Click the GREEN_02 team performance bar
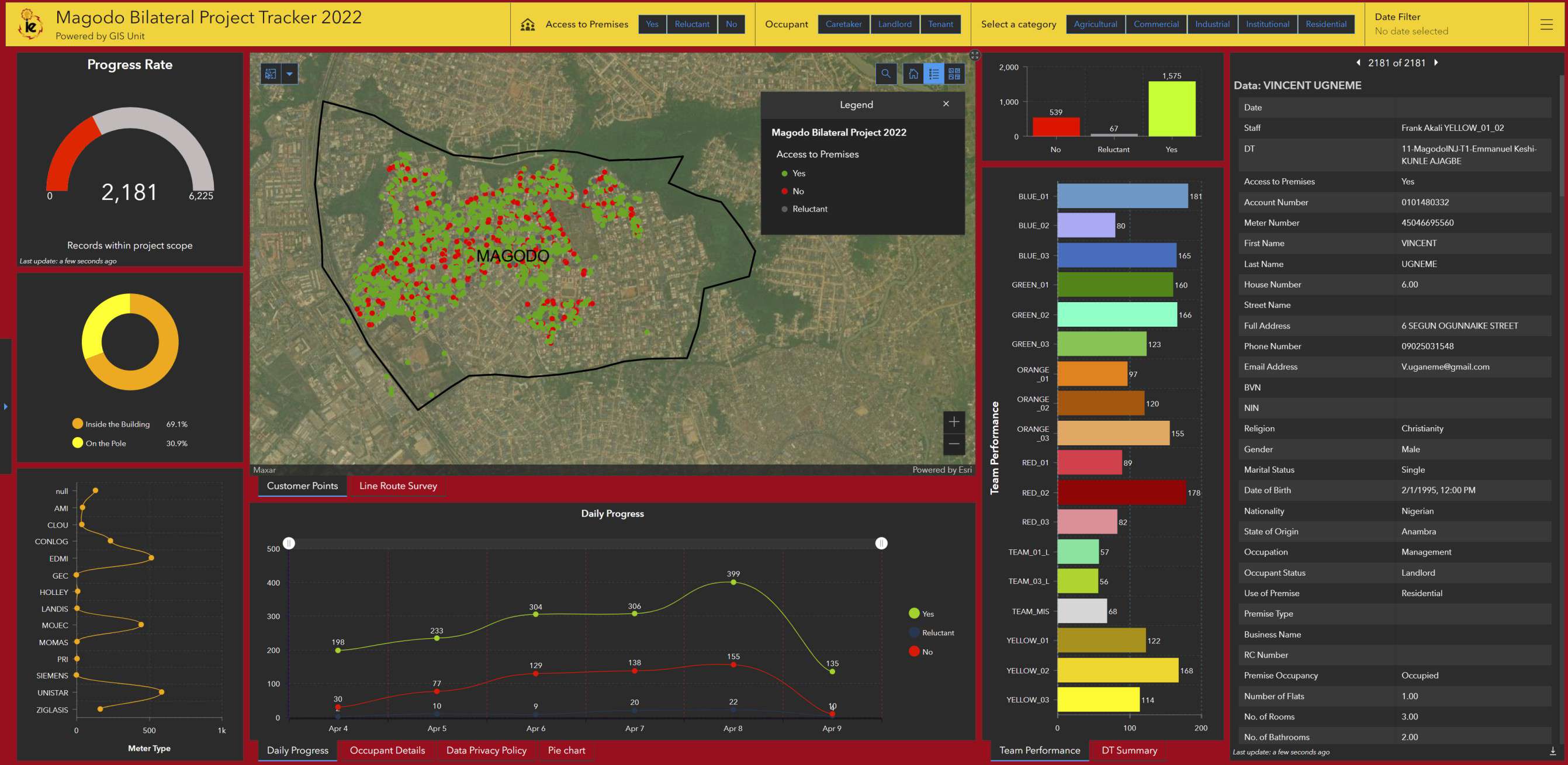Screen dimensions: 1568x765 (x=1117, y=314)
